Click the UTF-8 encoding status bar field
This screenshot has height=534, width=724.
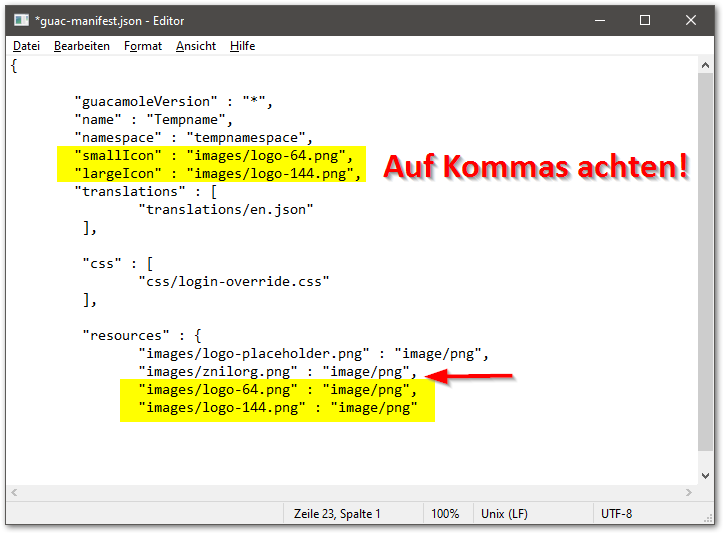[616, 514]
